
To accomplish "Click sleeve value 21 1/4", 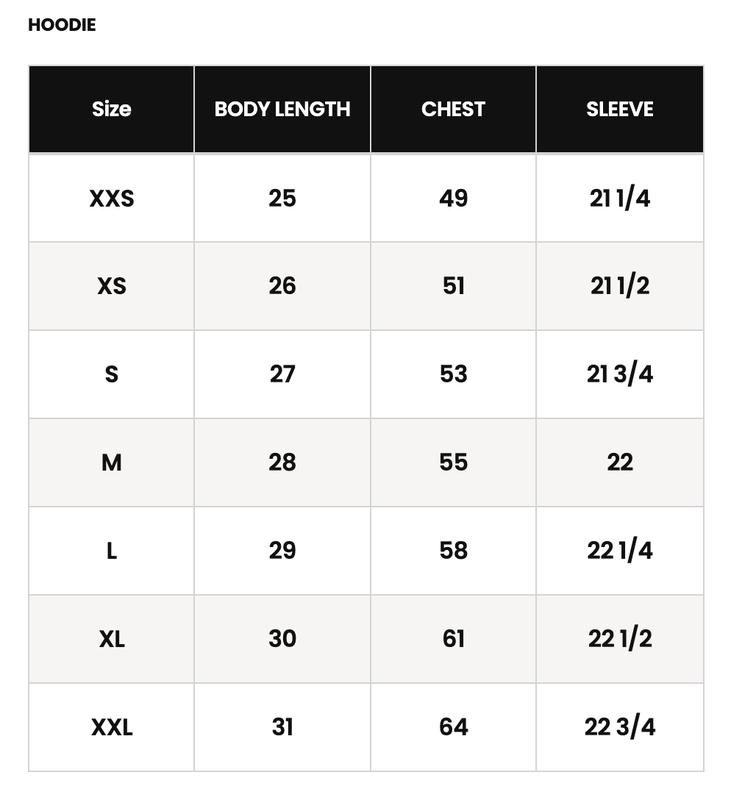I will tap(619, 198).
